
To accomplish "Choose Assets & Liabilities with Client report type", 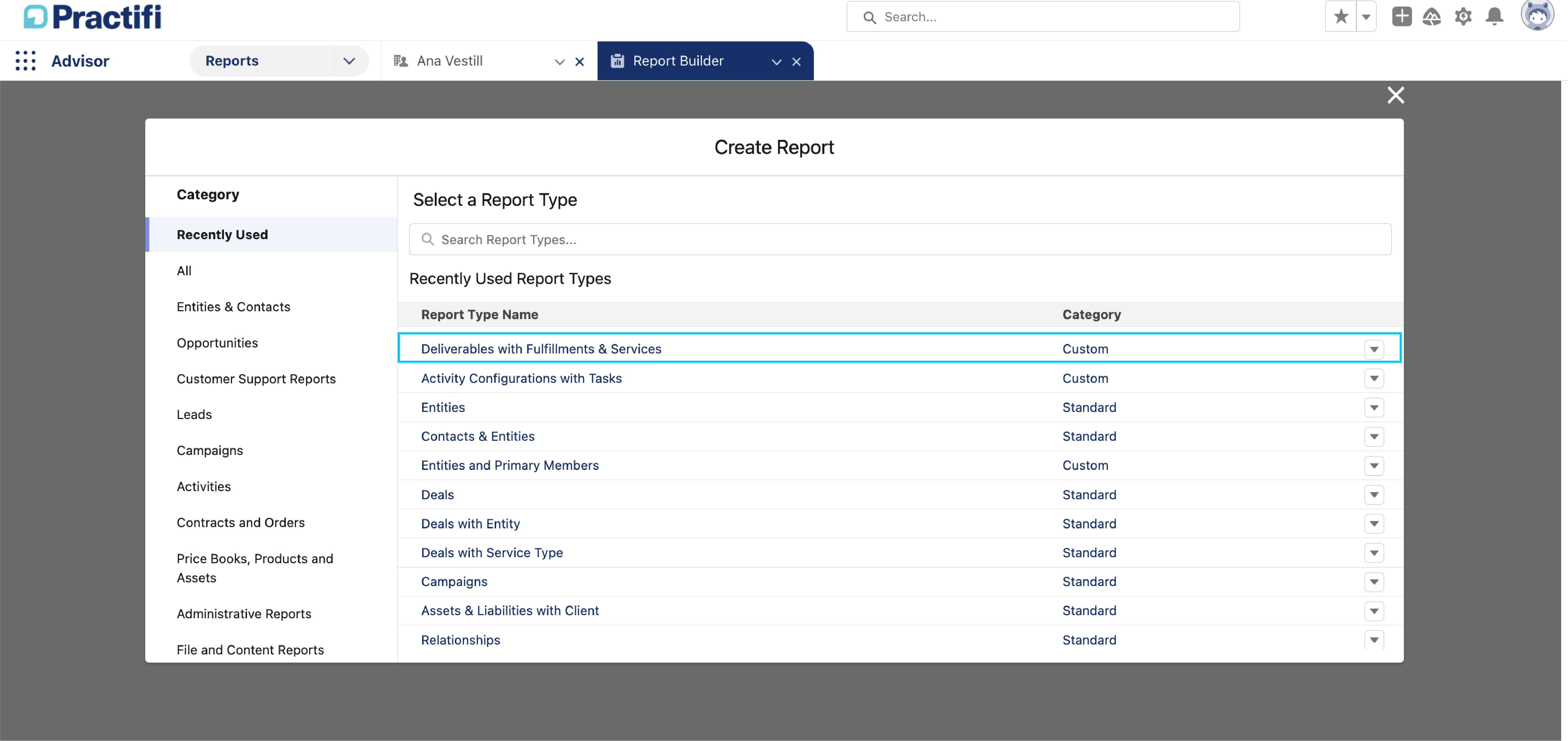I will (509, 611).
